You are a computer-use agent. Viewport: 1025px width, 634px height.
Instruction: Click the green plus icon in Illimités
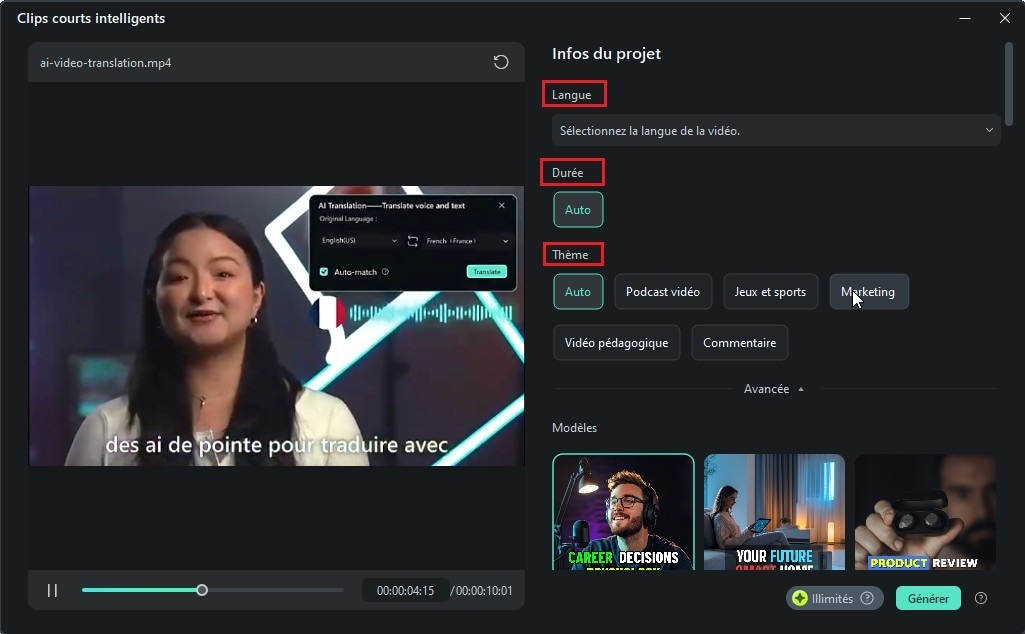(799, 598)
